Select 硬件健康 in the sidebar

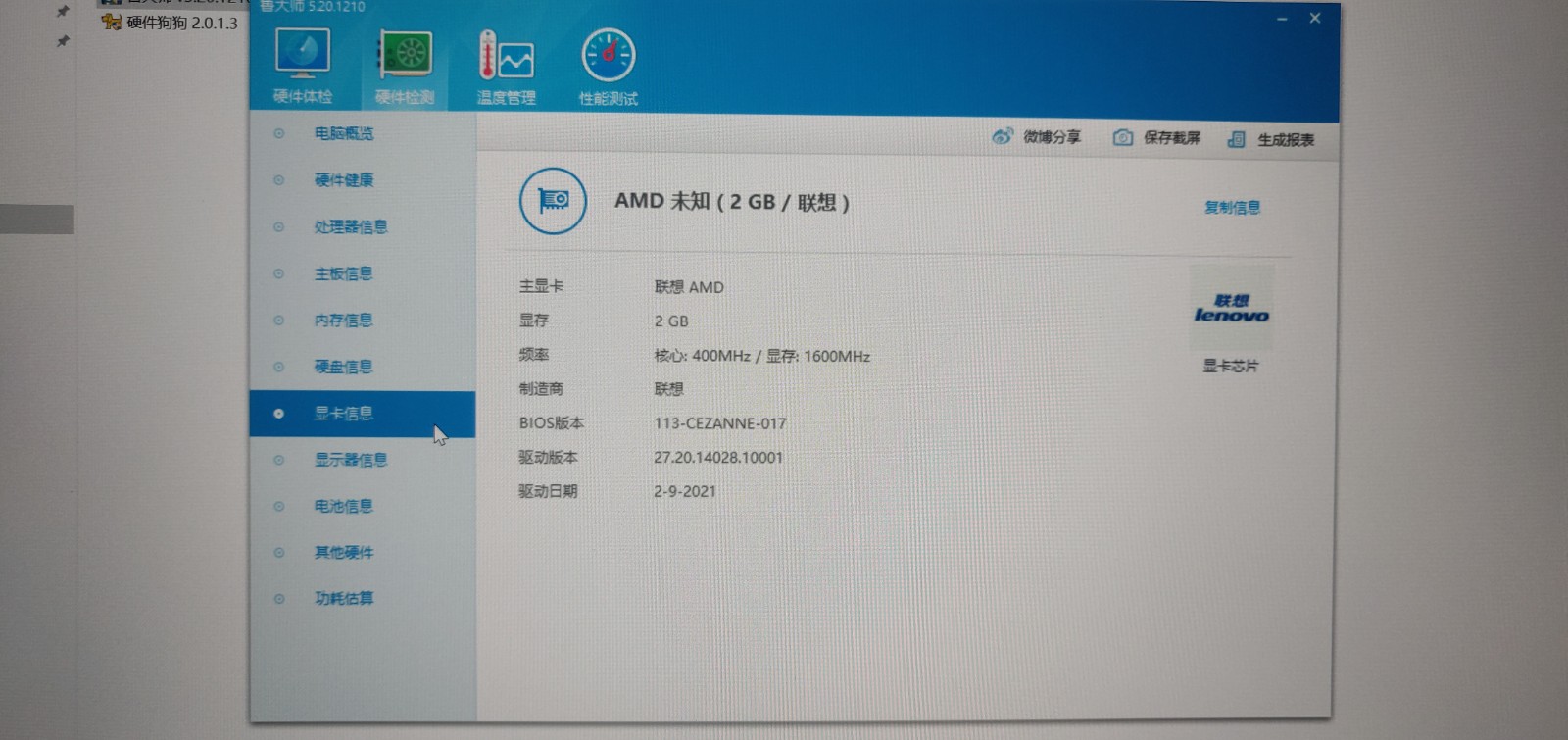[x=363, y=180]
